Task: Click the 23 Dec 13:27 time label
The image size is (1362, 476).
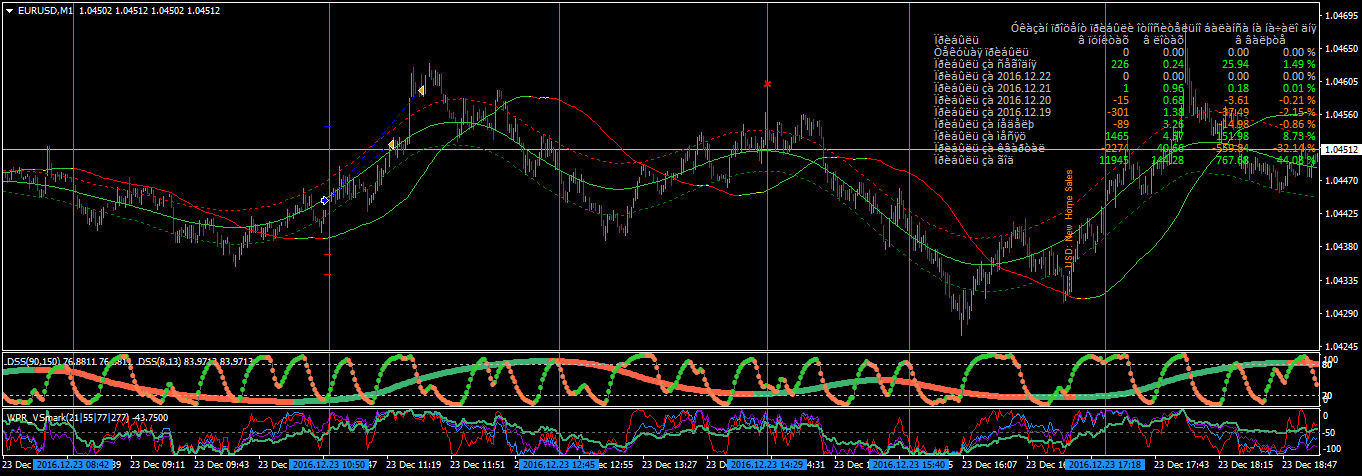Action: click(x=672, y=466)
